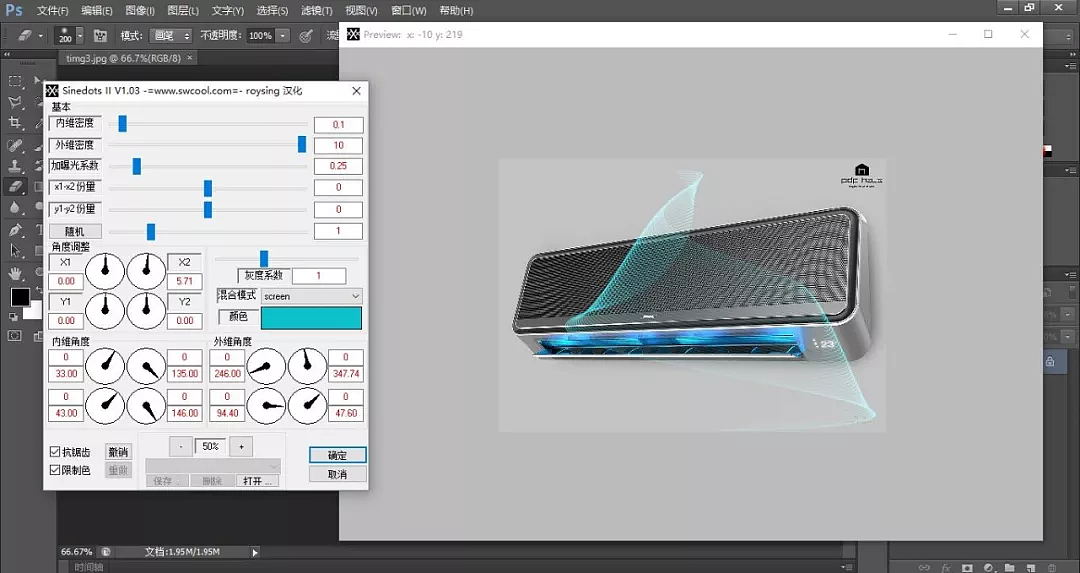Click the cyan 颜色 swatch
This screenshot has width=1080, height=573.
[x=311, y=317]
